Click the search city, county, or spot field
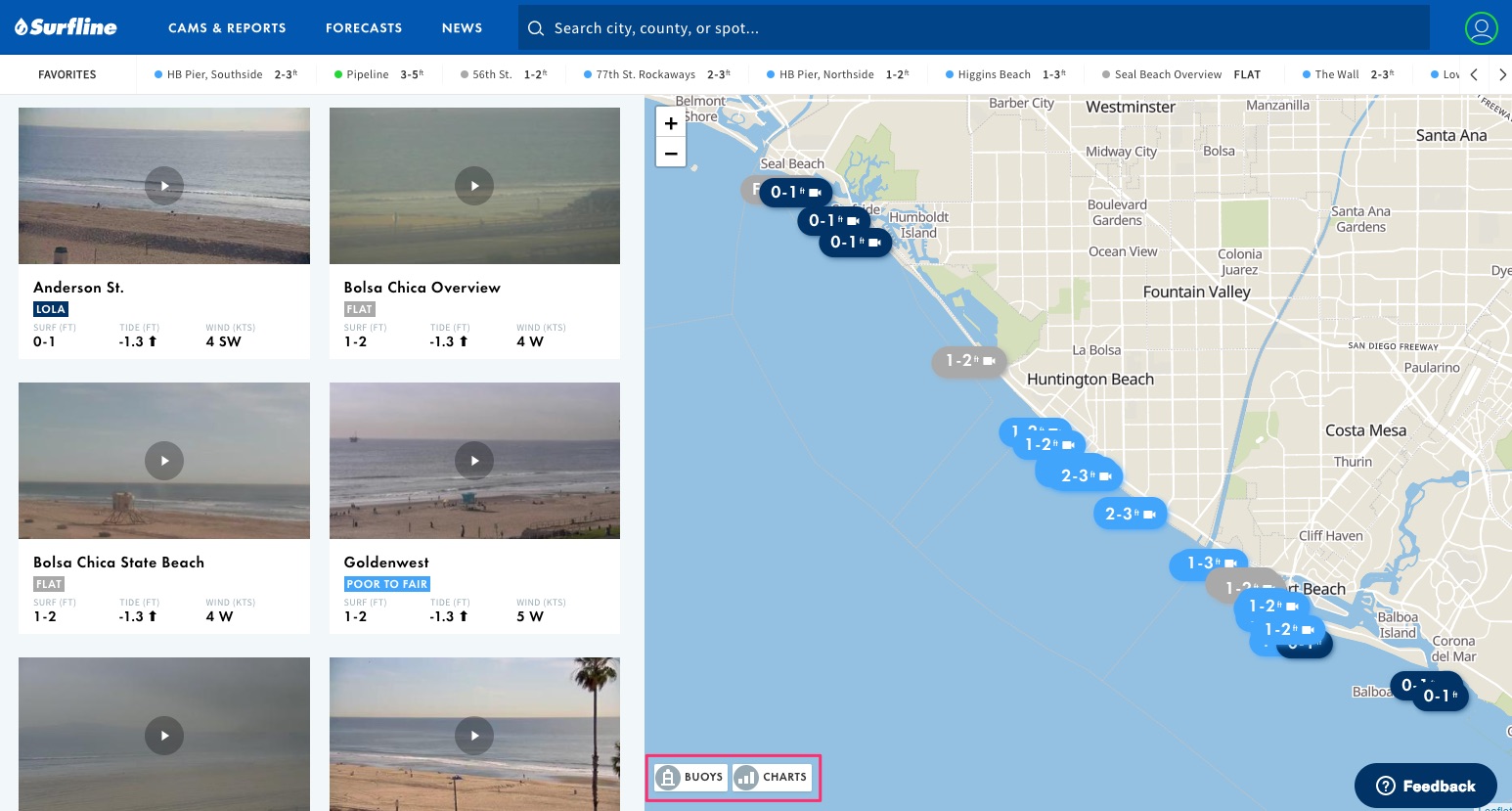This screenshot has width=1512, height=811. click(974, 28)
